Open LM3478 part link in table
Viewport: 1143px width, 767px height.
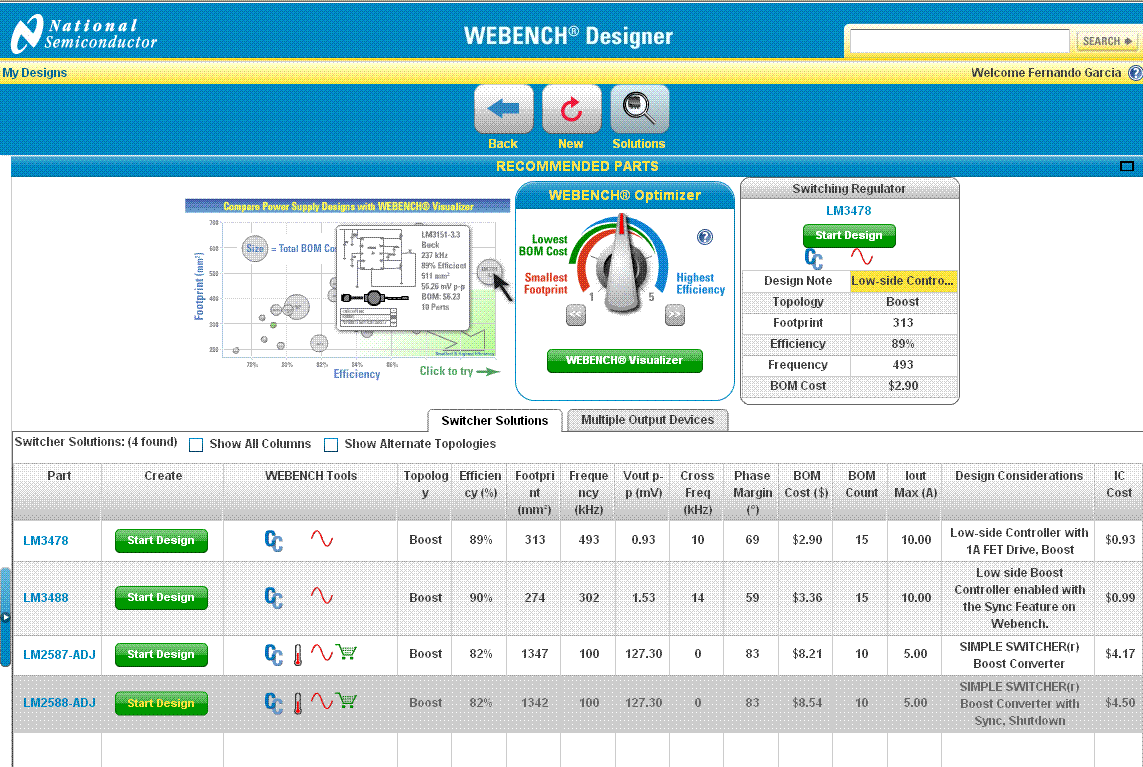pyautogui.click(x=46, y=541)
